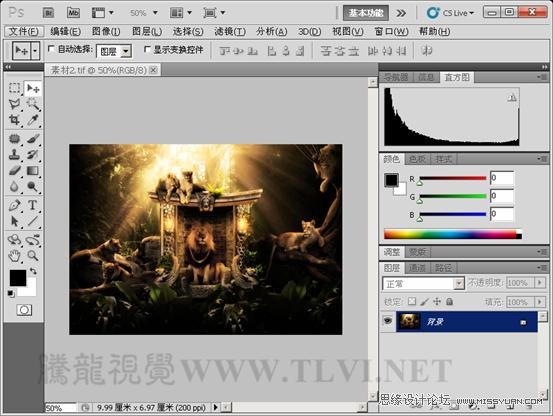Enable show transform controls checkbox

(x=147, y=49)
